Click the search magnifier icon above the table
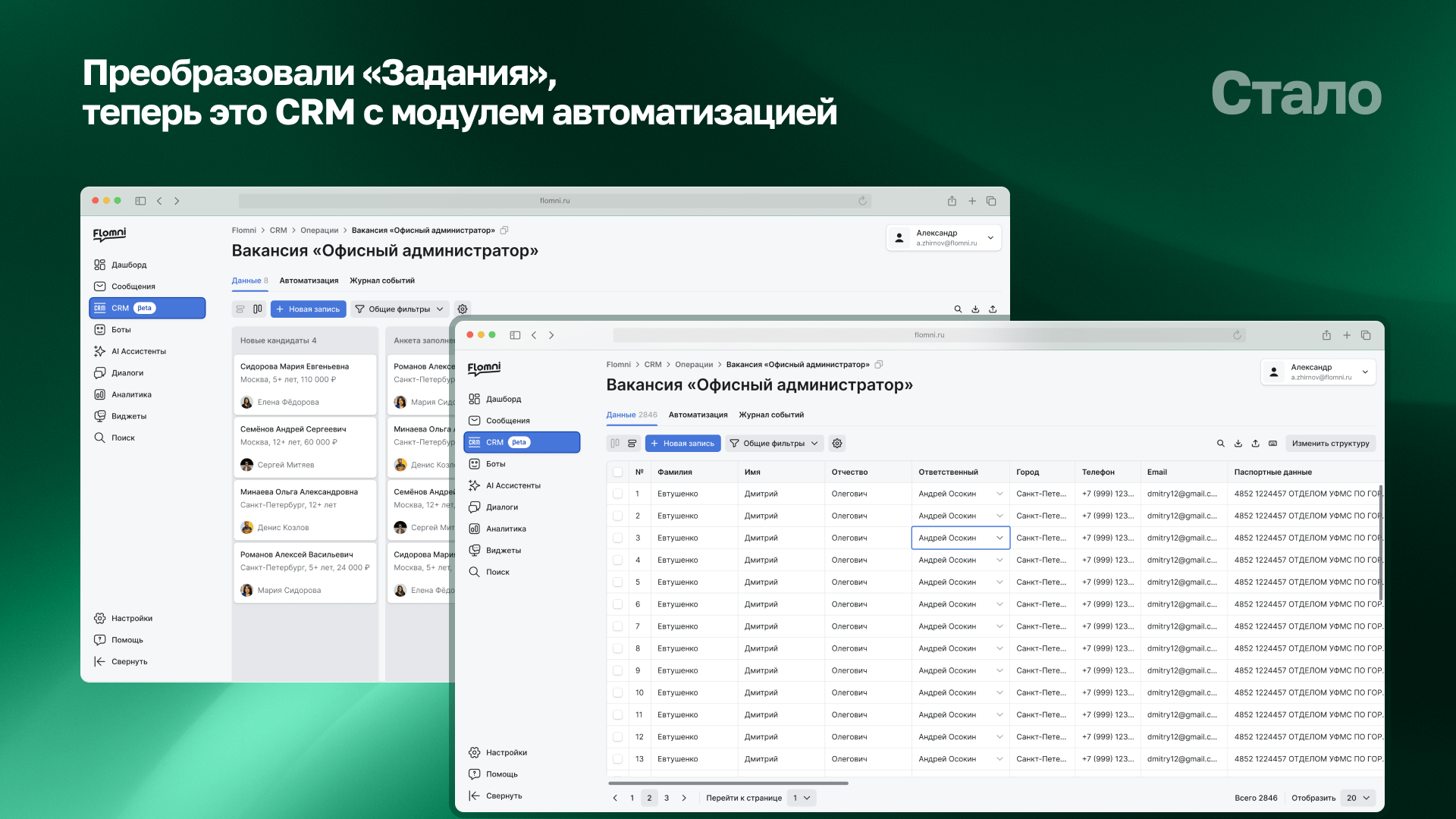The width and height of the screenshot is (1456, 819). 1221,443
